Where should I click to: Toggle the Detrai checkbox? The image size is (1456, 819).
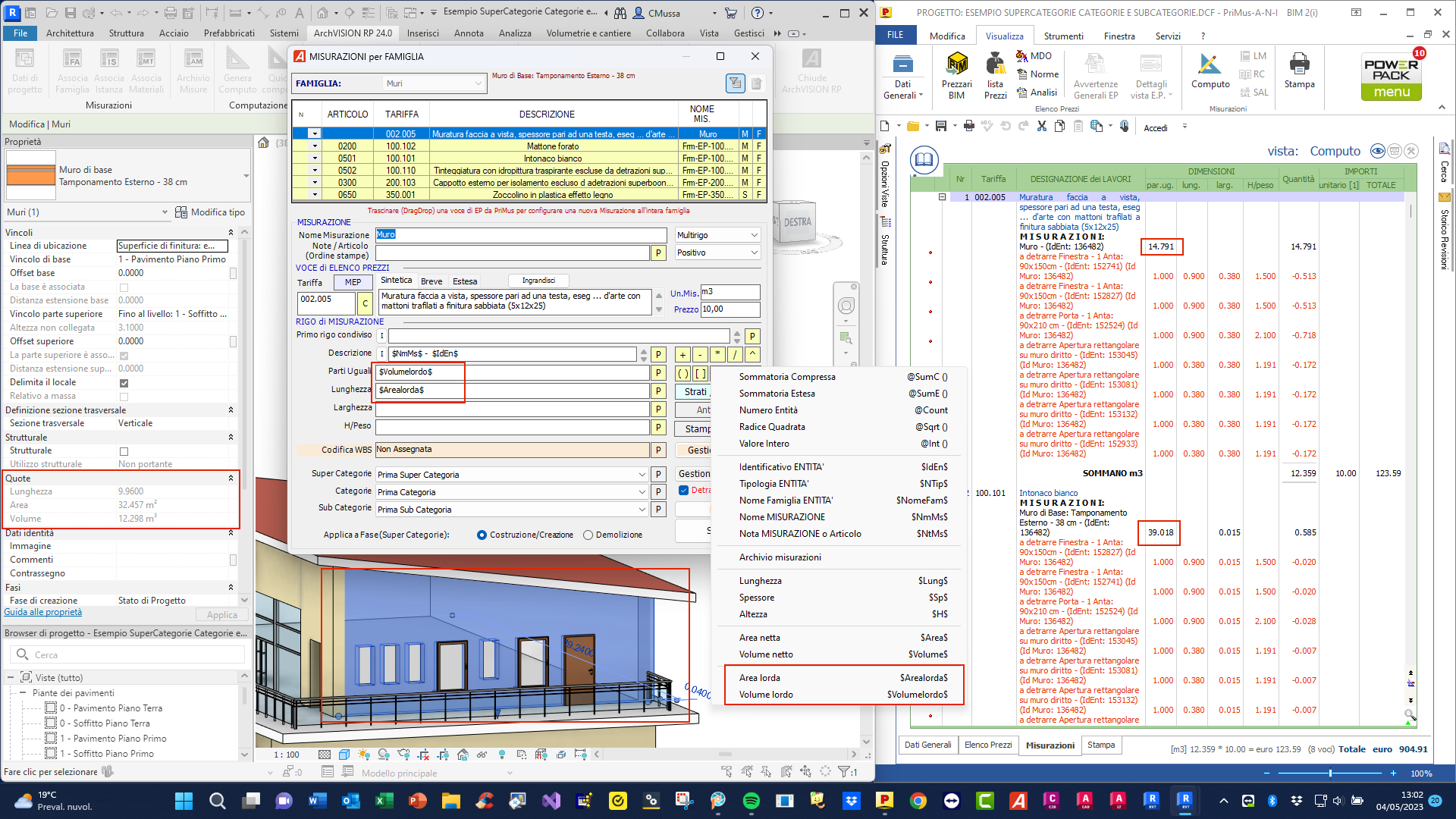tap(683, 491)
